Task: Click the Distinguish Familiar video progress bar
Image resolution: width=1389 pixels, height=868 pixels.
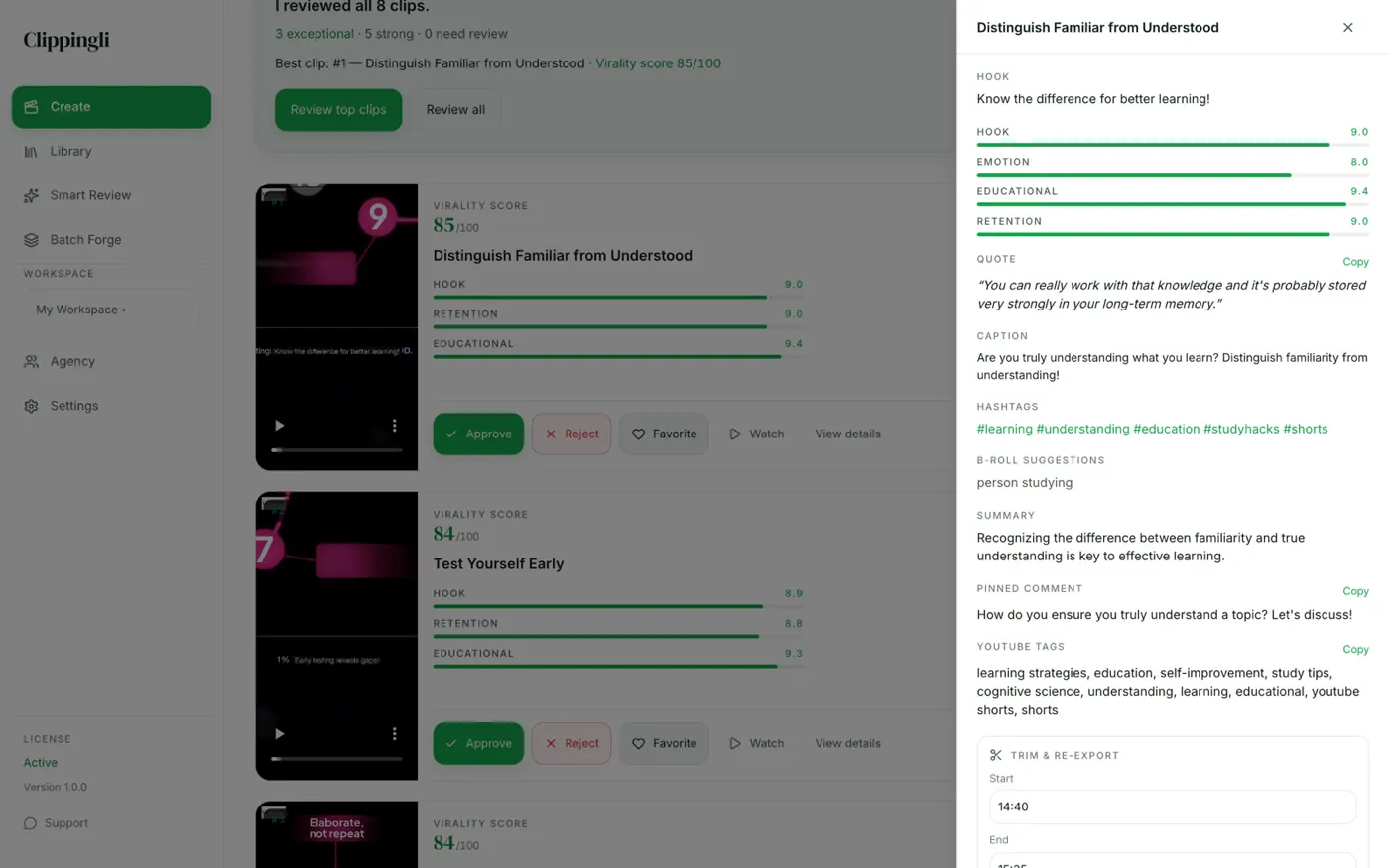Action: click(336, 450)
